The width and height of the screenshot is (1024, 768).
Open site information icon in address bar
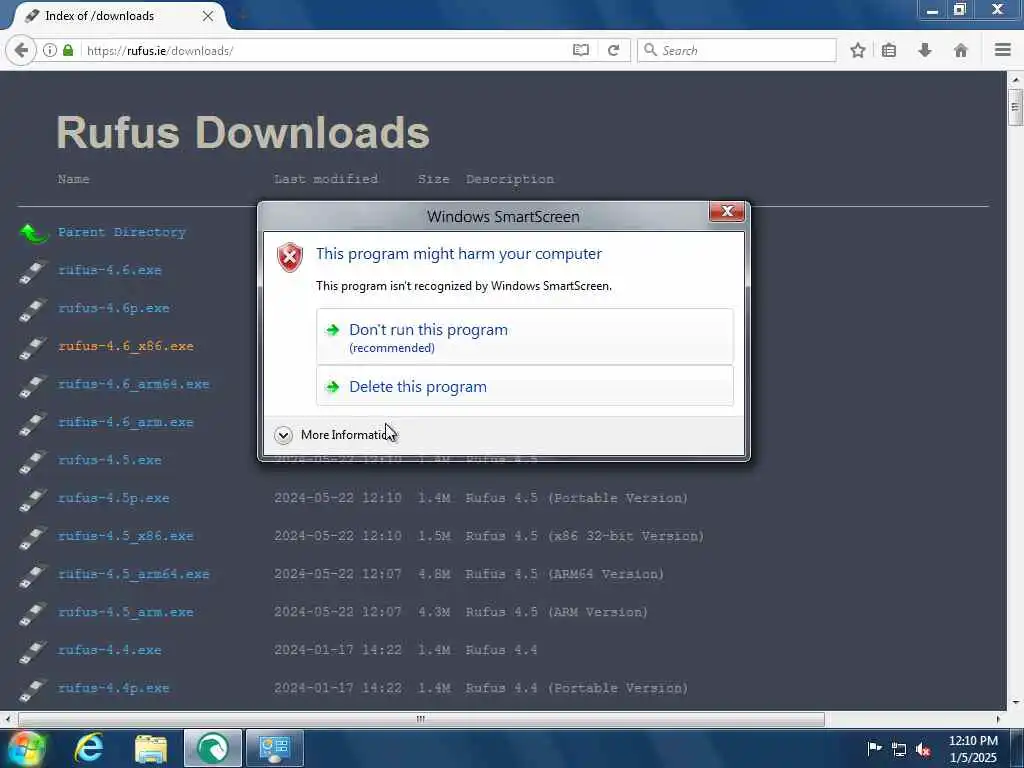[50, 50]
